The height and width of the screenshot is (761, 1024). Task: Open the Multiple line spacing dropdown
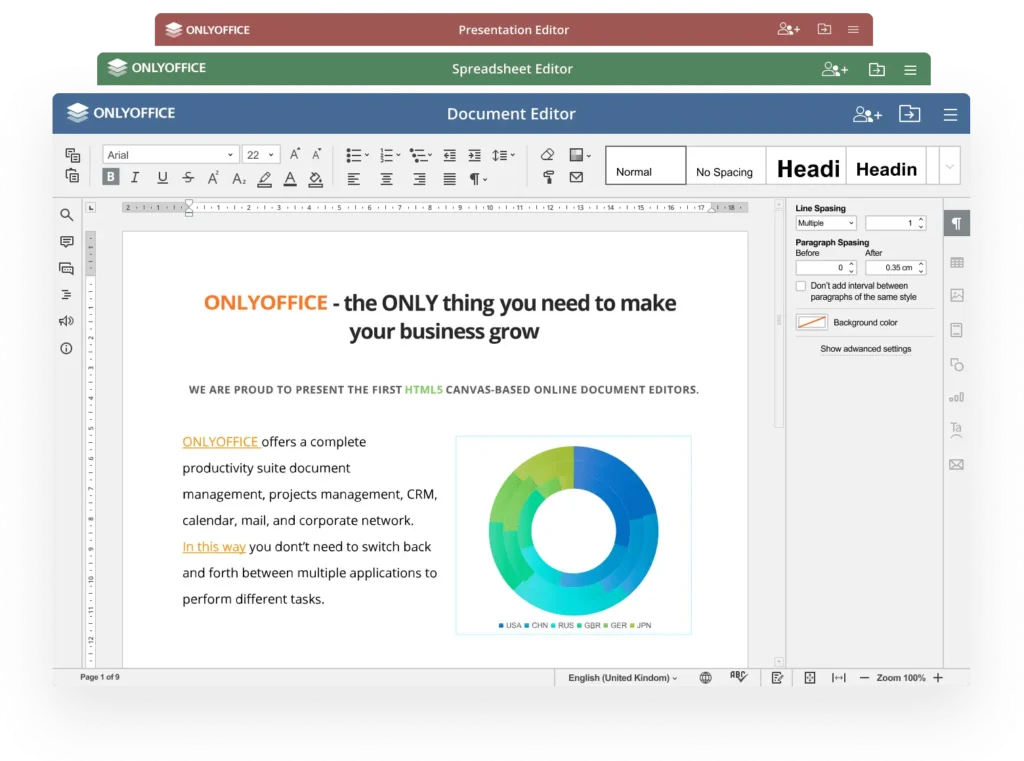(x=825, y=223)
